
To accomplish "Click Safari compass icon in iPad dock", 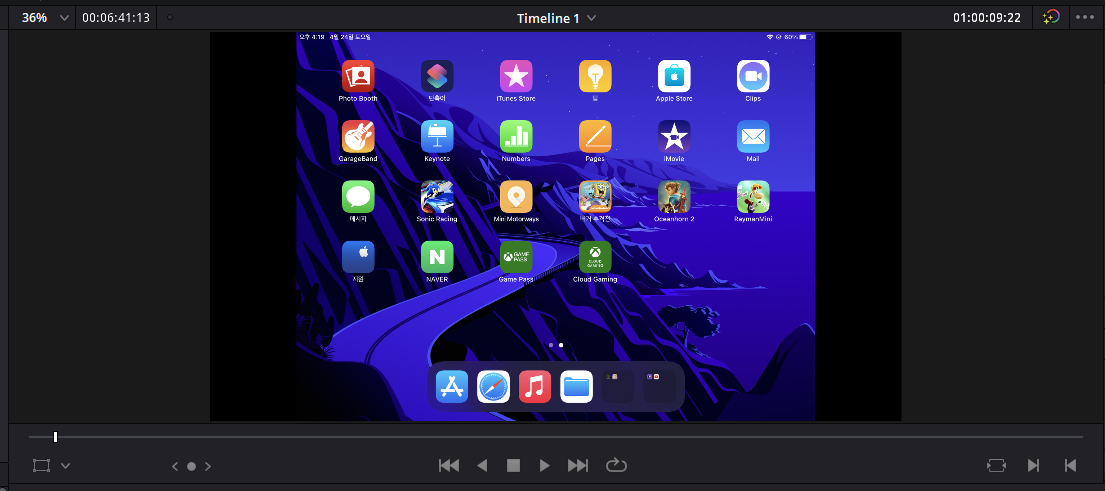I will [493, 387].
